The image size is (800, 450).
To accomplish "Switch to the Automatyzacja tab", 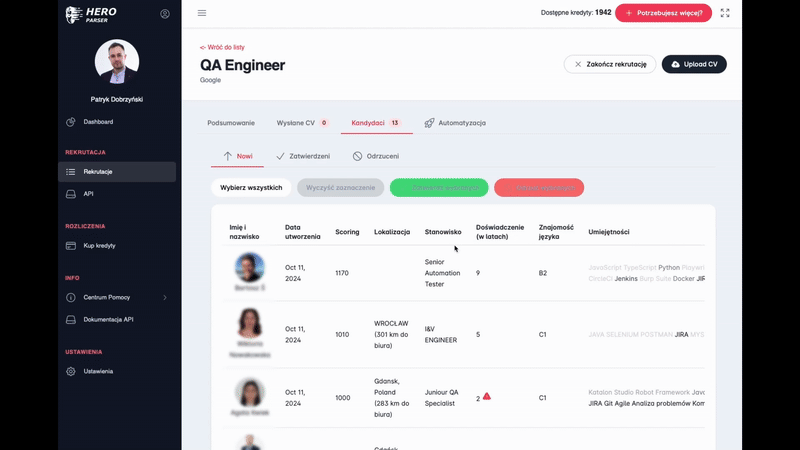I will click(455, 123).
